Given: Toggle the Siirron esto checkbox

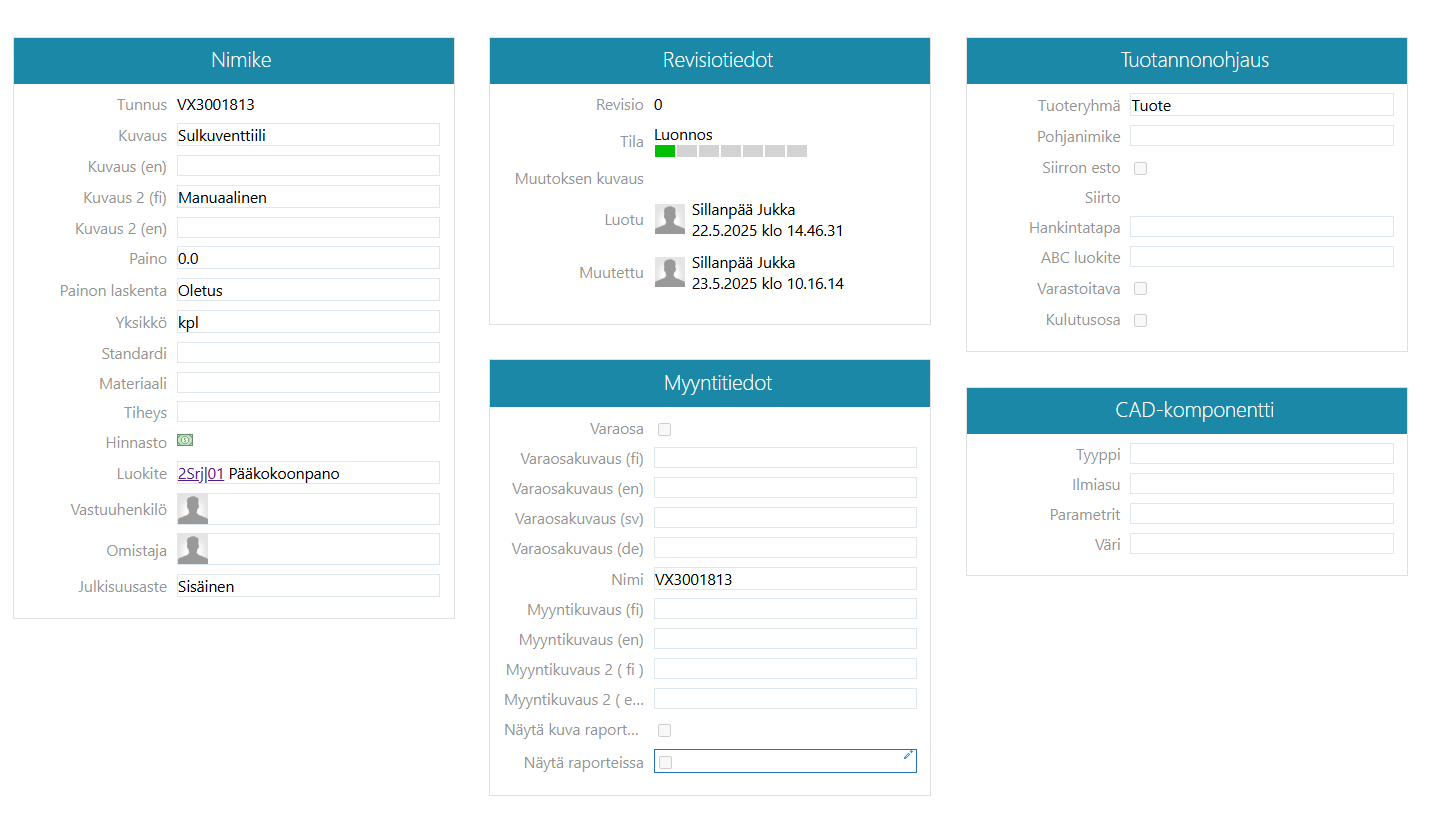Looking at the screenshot, I should tap(1140, 168).
